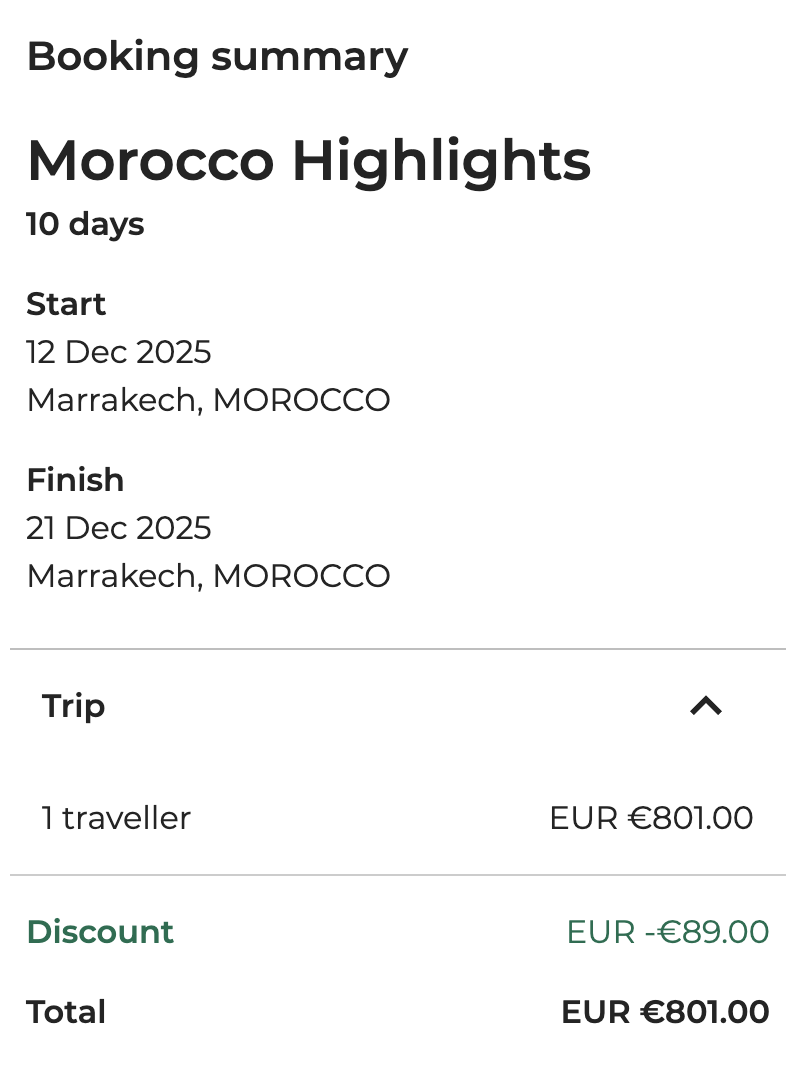Click the Booking summary heading
800x1074 pixels.
tap(217, 57)
